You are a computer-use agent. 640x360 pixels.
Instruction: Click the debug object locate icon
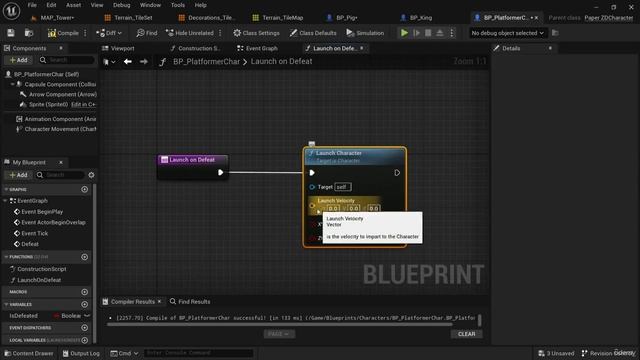coord(555,33)
